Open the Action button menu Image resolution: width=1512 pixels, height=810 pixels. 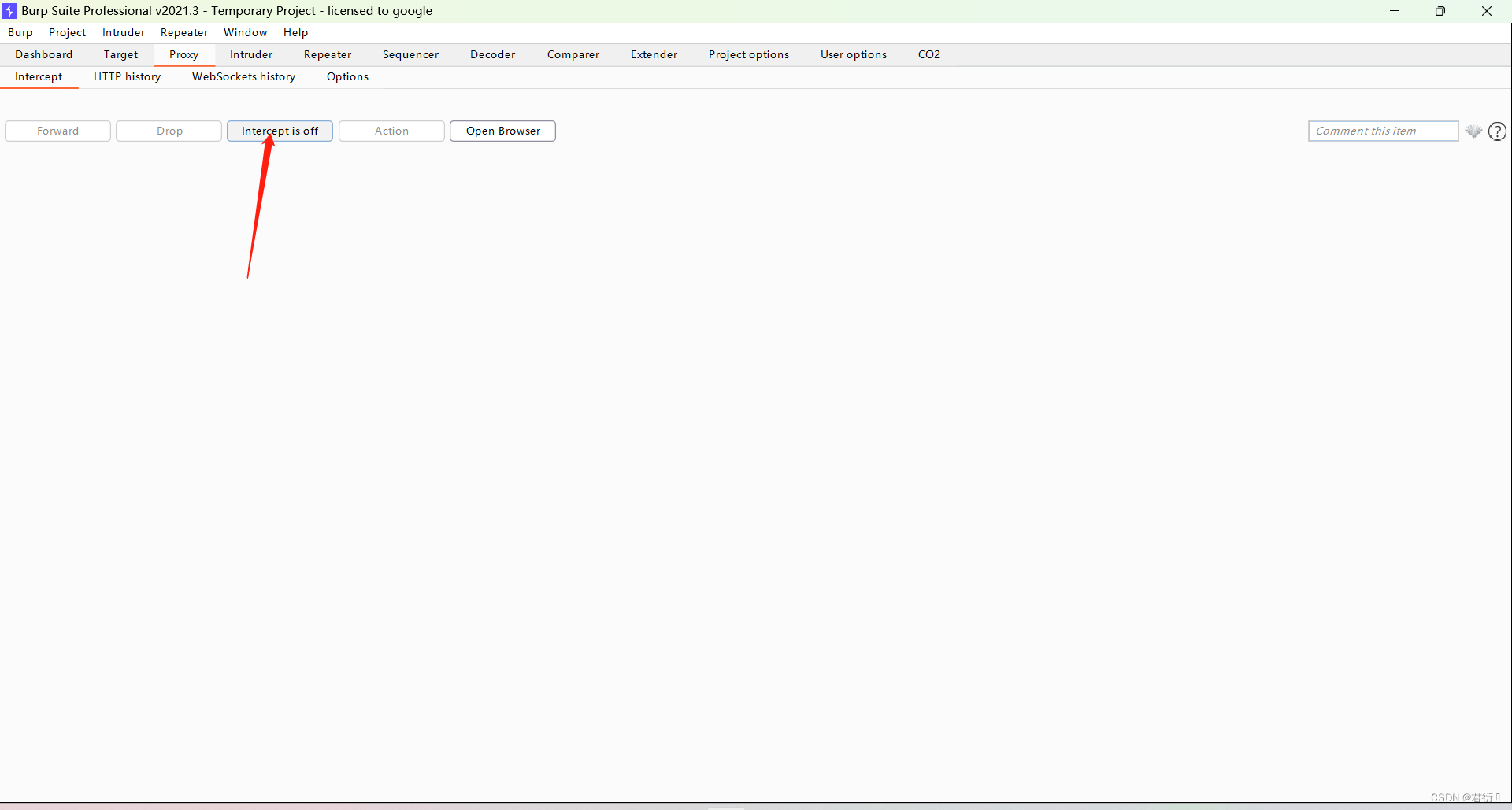(x=391, y=131)
